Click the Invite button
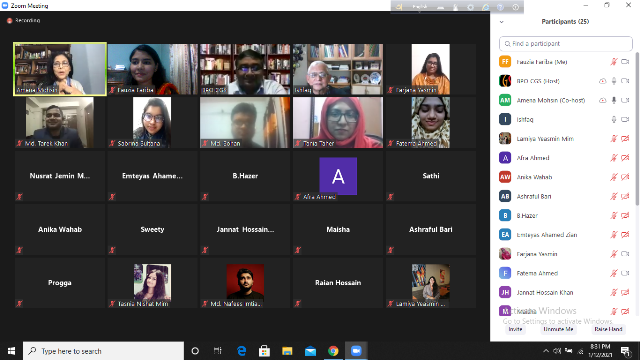 515,329
